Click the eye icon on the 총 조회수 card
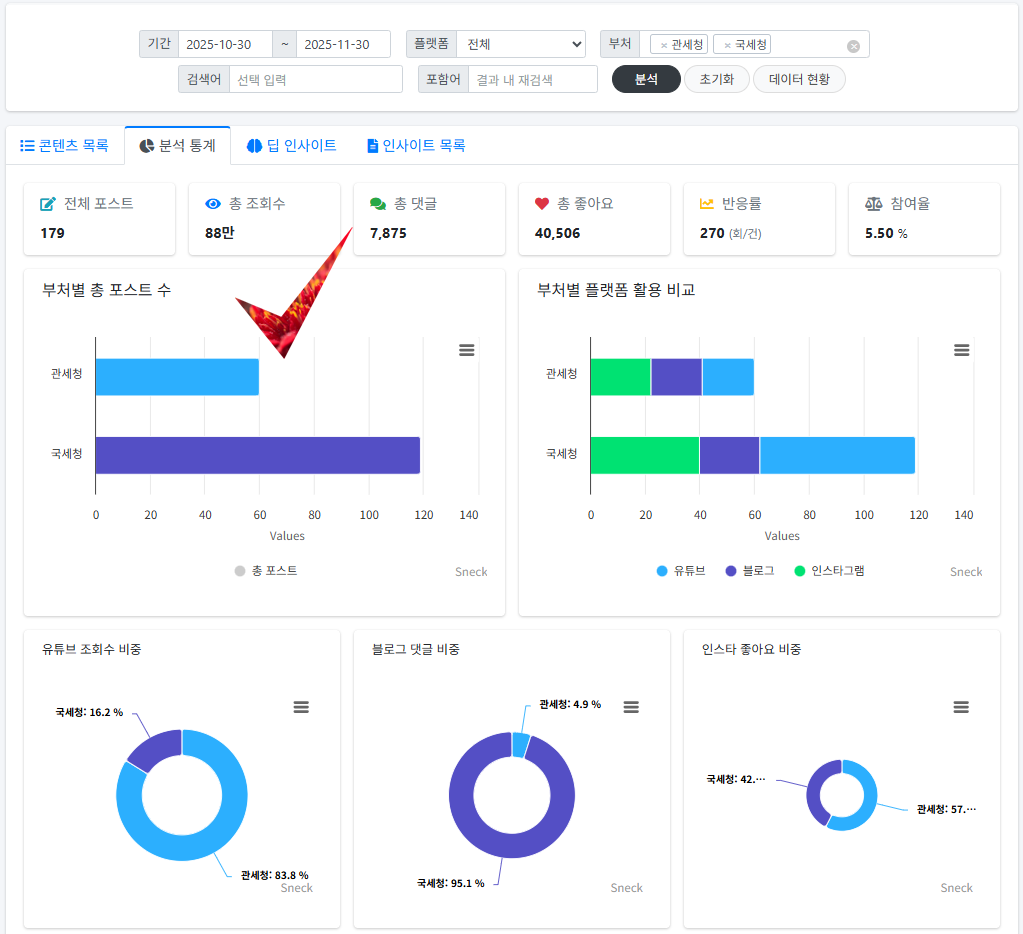1023x934 pixels. 212,203
